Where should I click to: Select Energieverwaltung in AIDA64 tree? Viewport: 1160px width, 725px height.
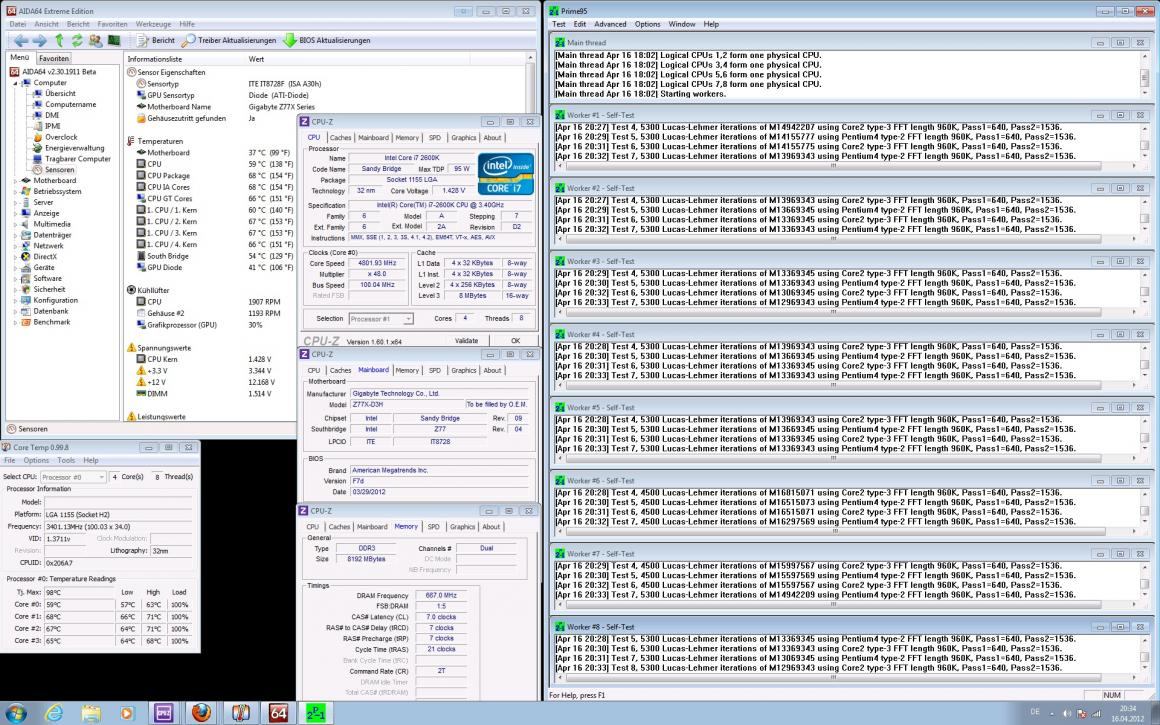(x=75, y=148)
